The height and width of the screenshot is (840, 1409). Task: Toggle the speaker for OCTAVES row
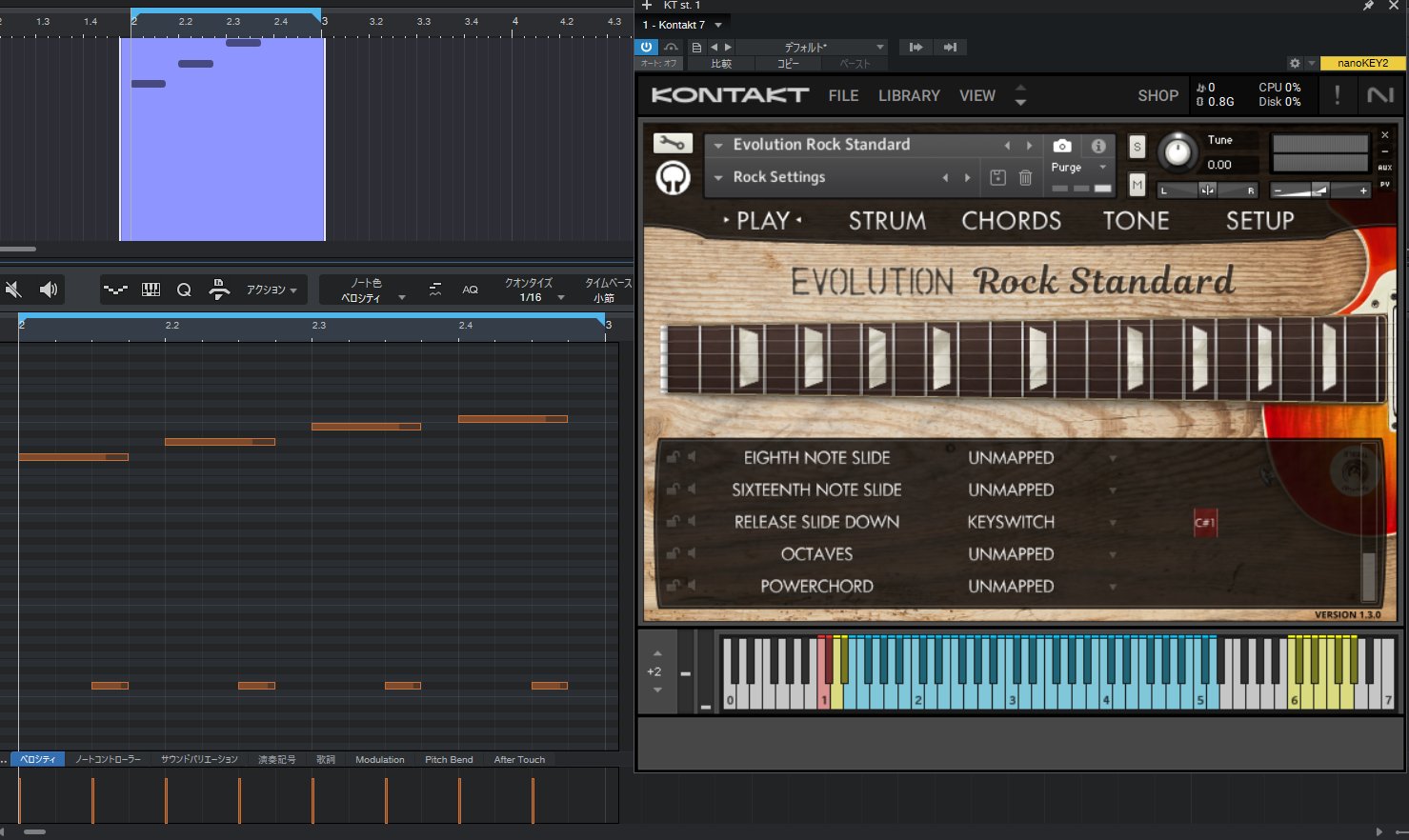[x=692, y=553]
